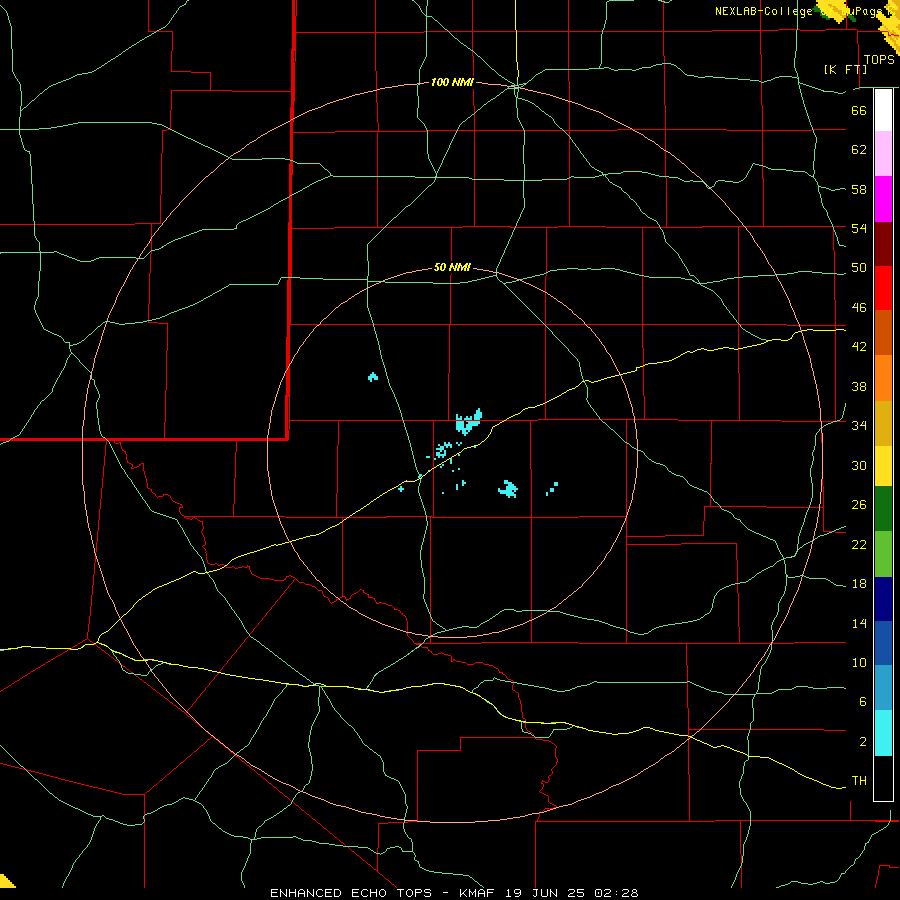The height and width of the screenshot is (900, 900).
Task: Click the [K FT] units label
Action: (845, 69)
